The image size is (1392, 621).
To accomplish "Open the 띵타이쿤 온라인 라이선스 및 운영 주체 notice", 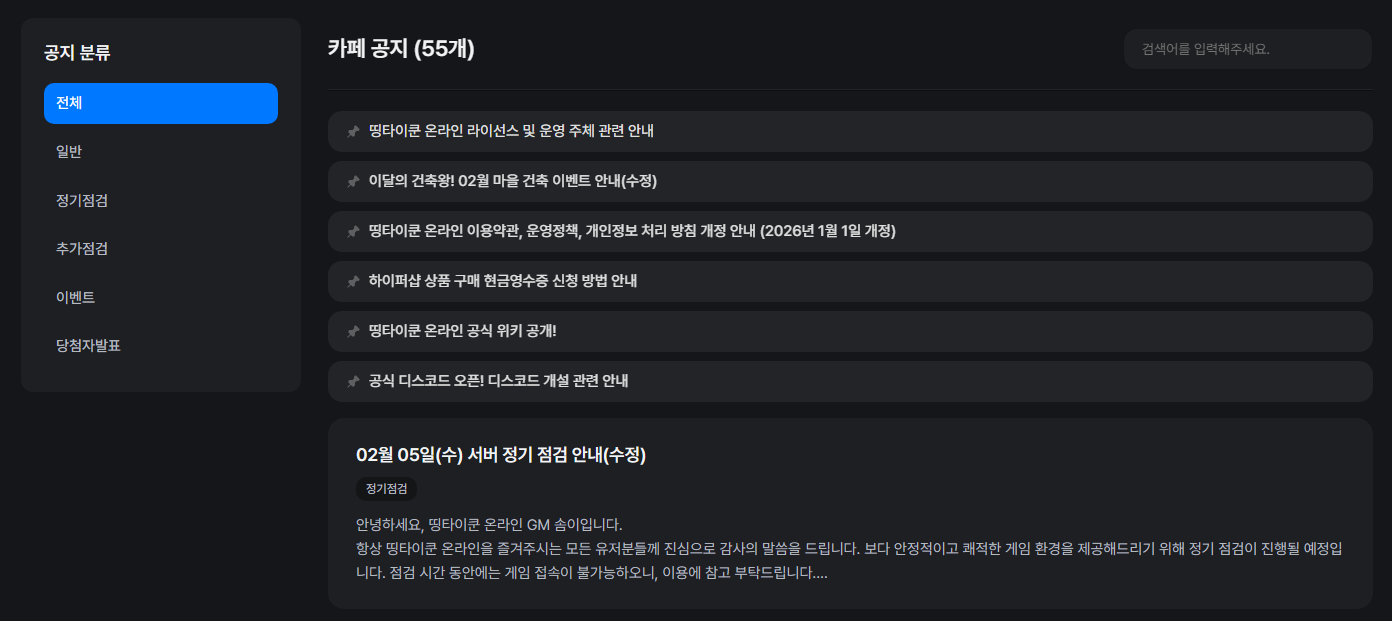I will coord(511,131).
